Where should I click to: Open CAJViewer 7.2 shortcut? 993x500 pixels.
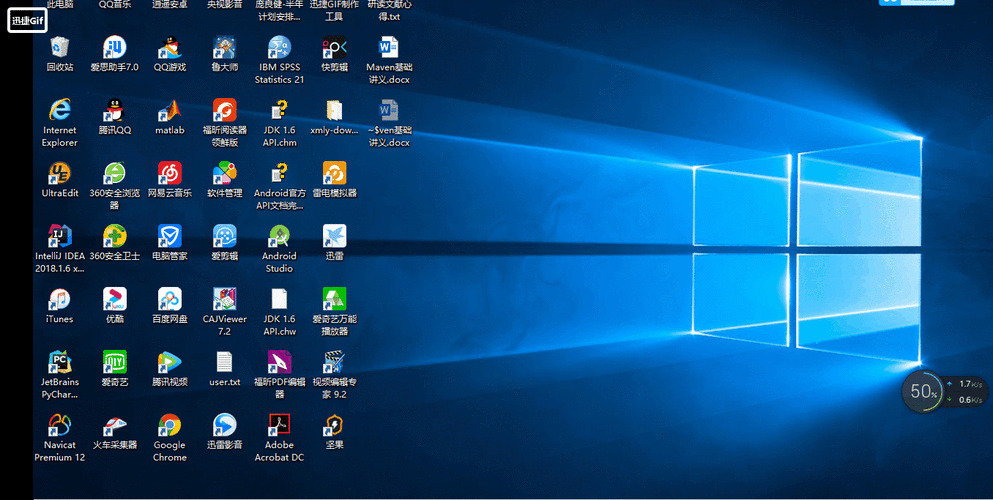pyautogui.click(x=225, y=299)
